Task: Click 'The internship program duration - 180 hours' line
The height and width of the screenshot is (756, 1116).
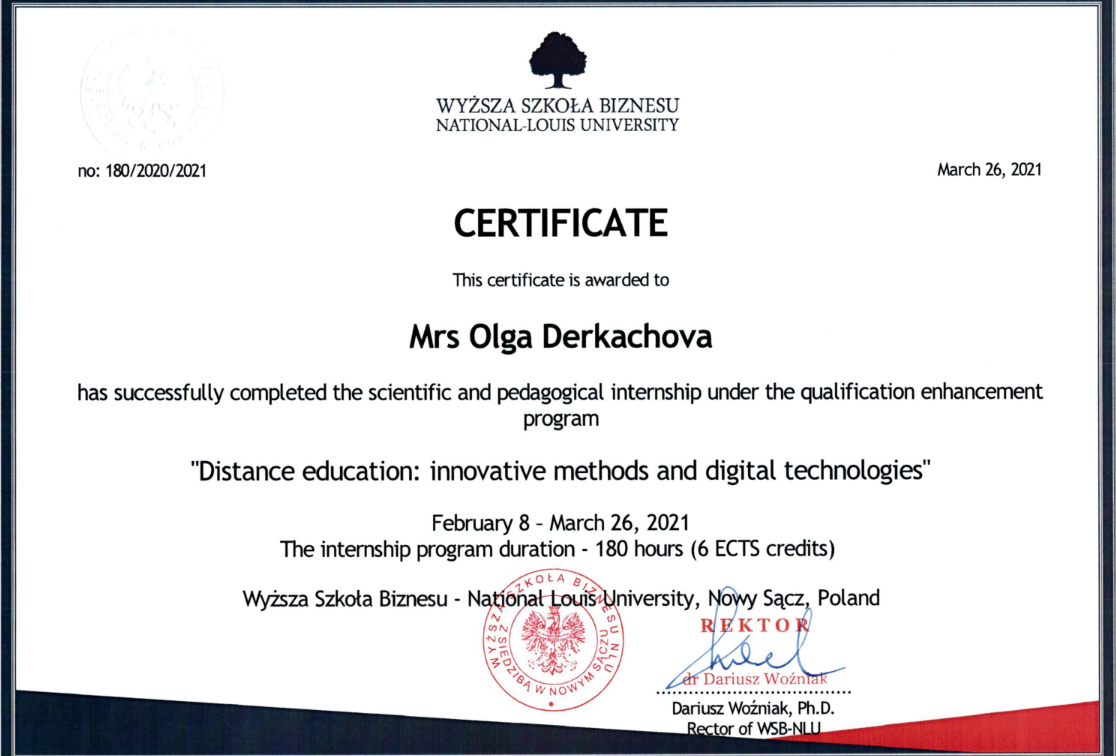Action: tap(557, 550)
